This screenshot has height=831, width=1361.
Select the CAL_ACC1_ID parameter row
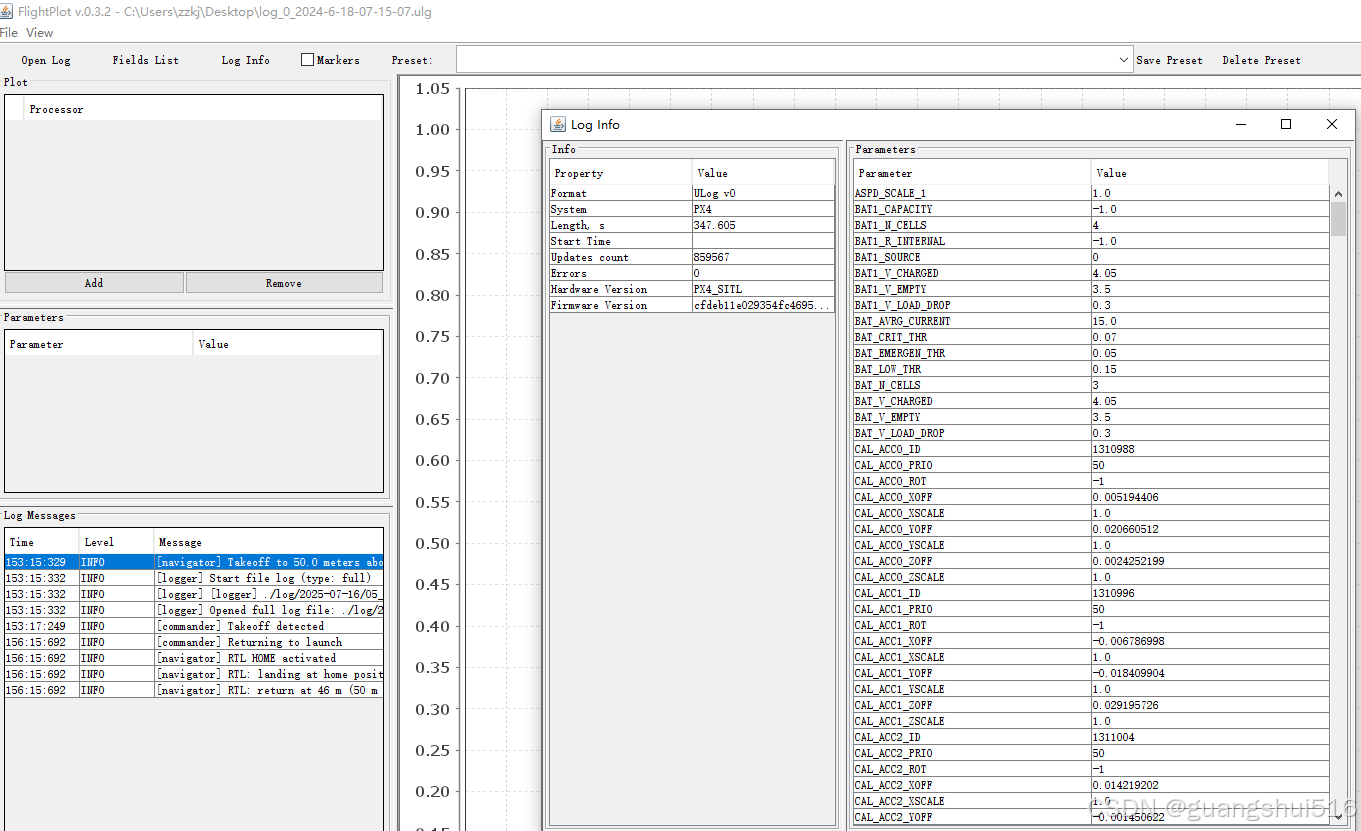pyautogui.click(x=1091, y=593)
